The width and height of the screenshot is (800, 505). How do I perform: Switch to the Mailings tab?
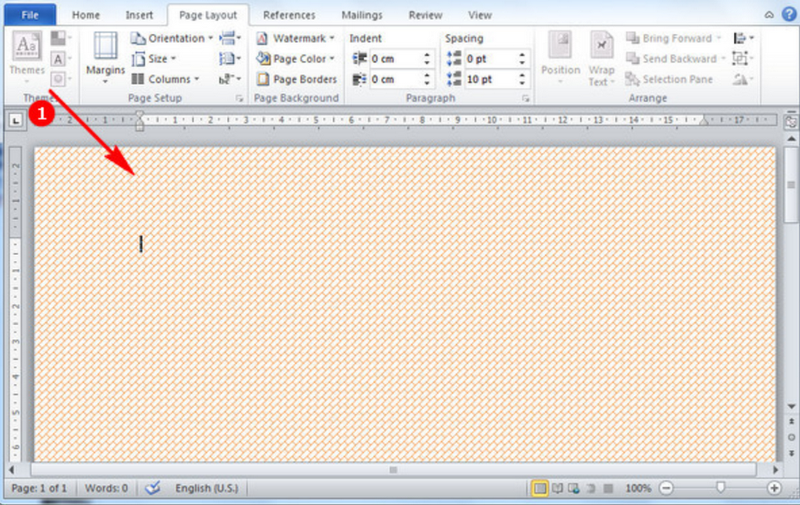[362, 15]
